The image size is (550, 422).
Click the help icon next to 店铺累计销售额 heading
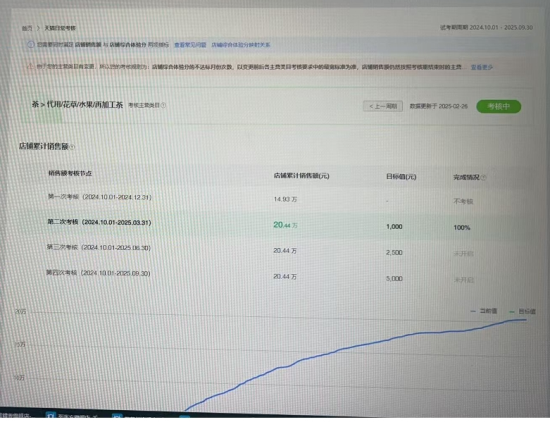pyautogui.click(x=72, y=147)
